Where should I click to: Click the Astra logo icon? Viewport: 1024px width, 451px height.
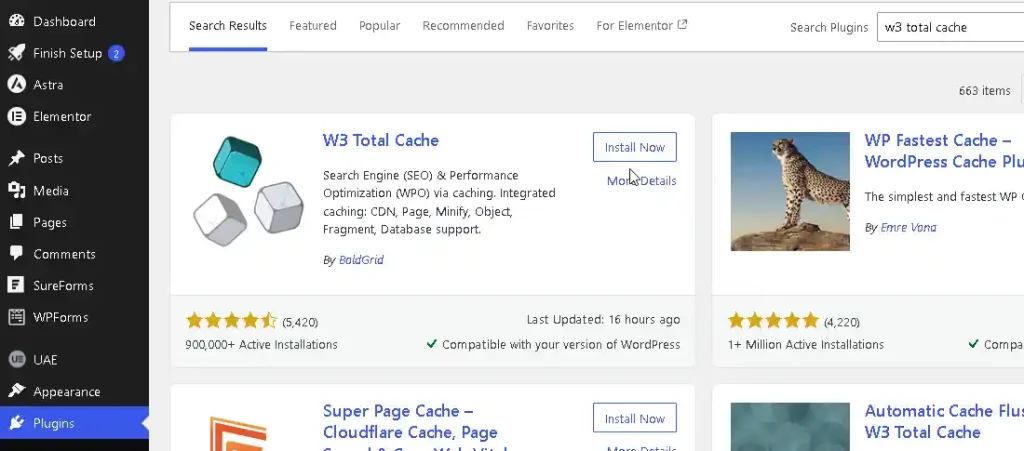pos(16,84)
